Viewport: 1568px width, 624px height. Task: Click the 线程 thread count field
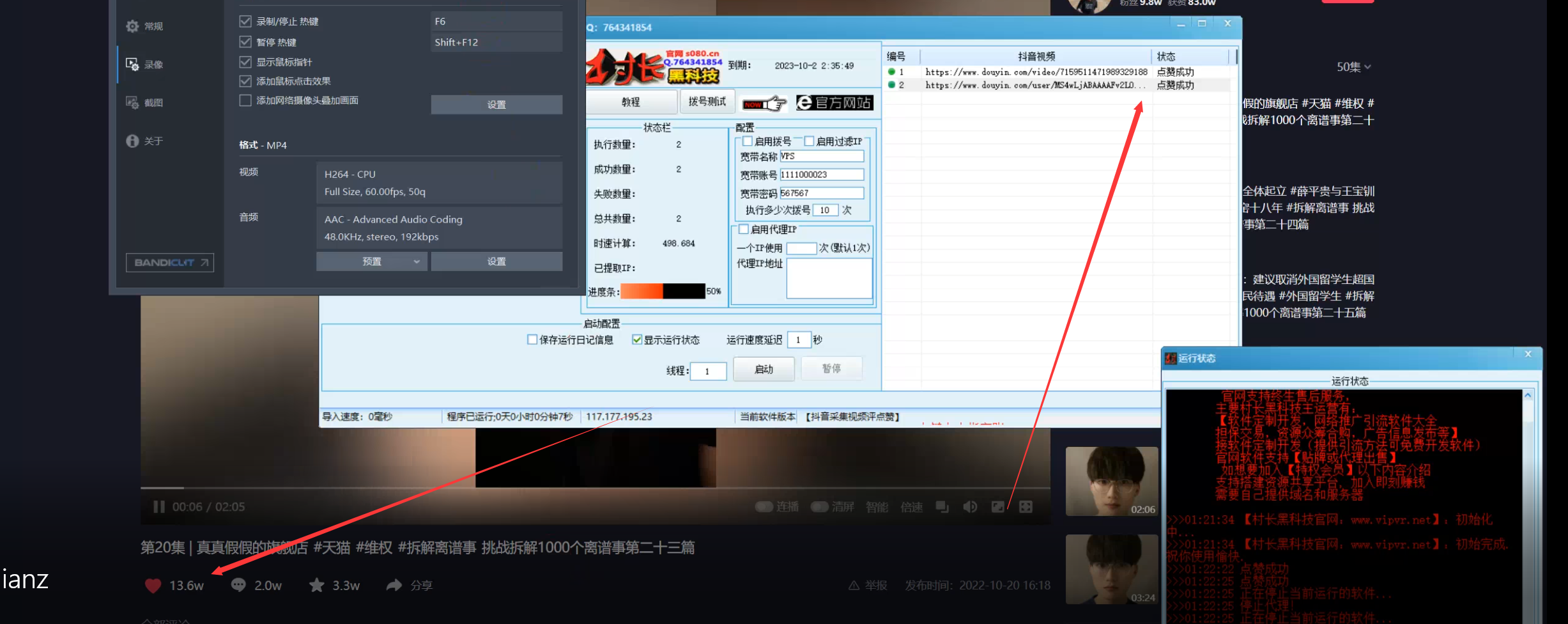709,371
